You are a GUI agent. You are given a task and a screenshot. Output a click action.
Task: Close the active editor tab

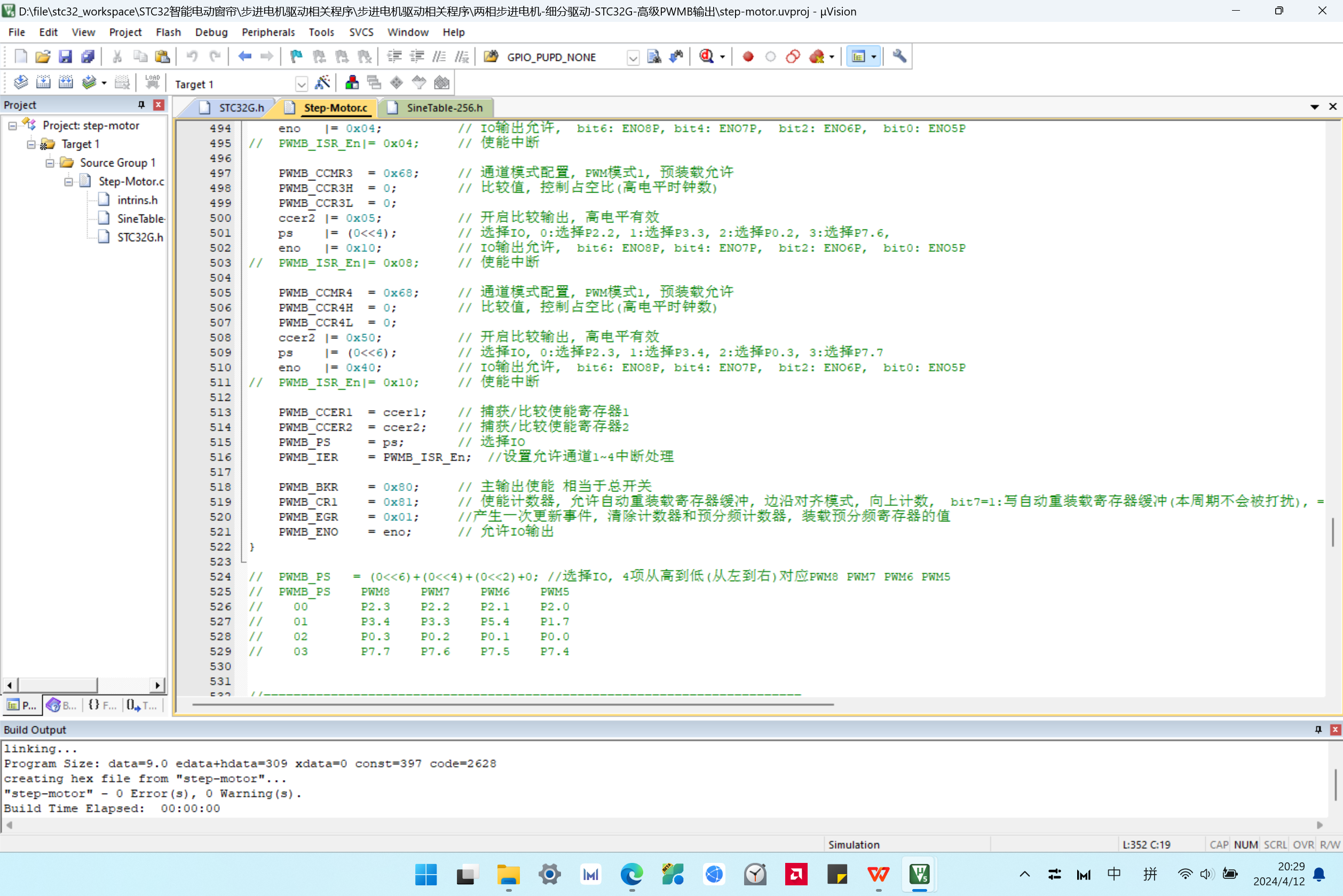coord(1333,107)
